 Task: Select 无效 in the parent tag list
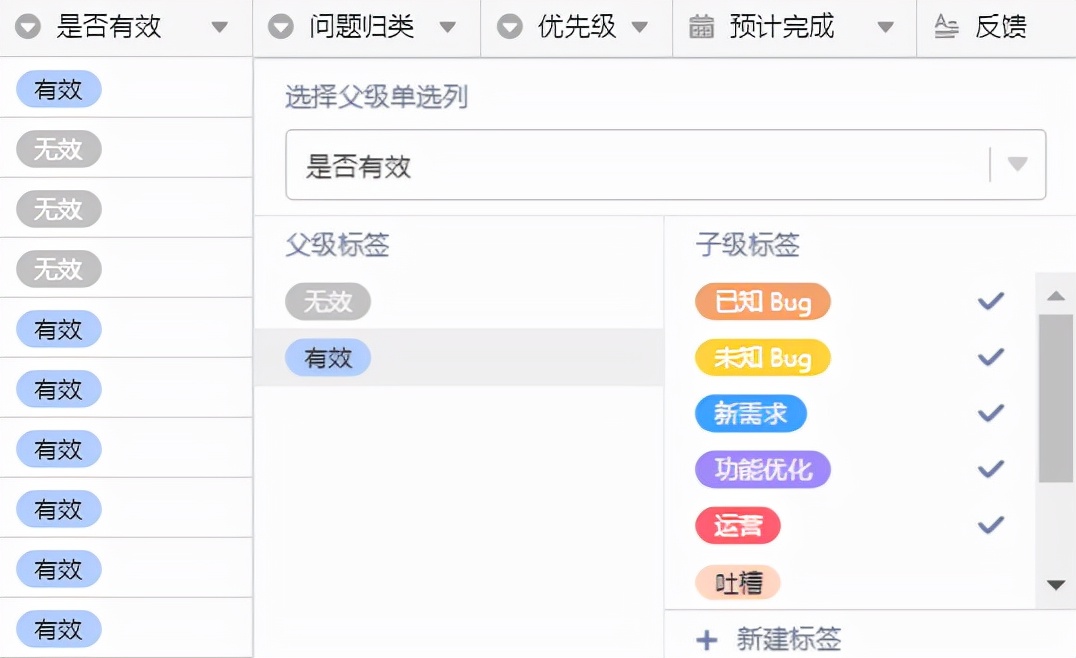pos(328,300)
